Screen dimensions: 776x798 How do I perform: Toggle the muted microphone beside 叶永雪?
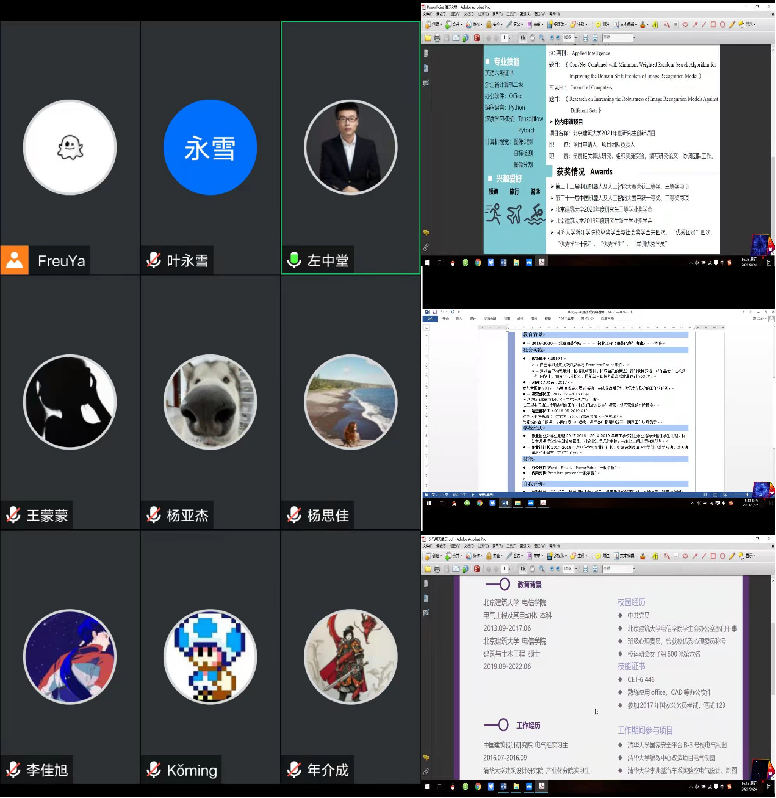tap(153, 260)
